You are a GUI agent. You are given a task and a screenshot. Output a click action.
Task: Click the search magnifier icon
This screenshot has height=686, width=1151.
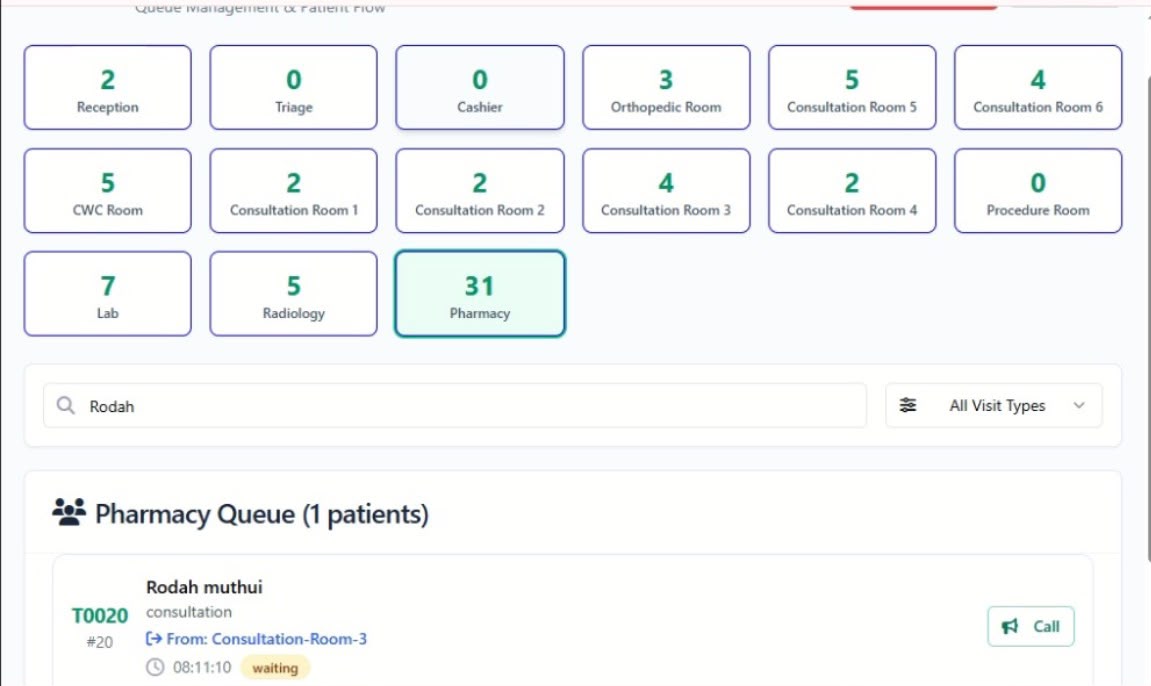click(x=65, y=405)
